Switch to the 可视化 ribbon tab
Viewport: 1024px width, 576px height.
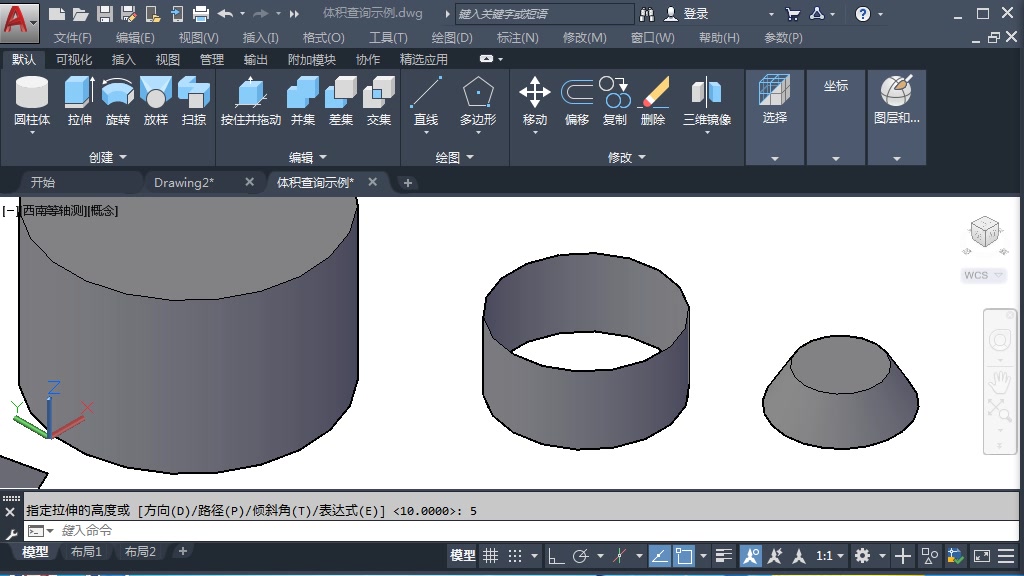[x=72, y=59]
